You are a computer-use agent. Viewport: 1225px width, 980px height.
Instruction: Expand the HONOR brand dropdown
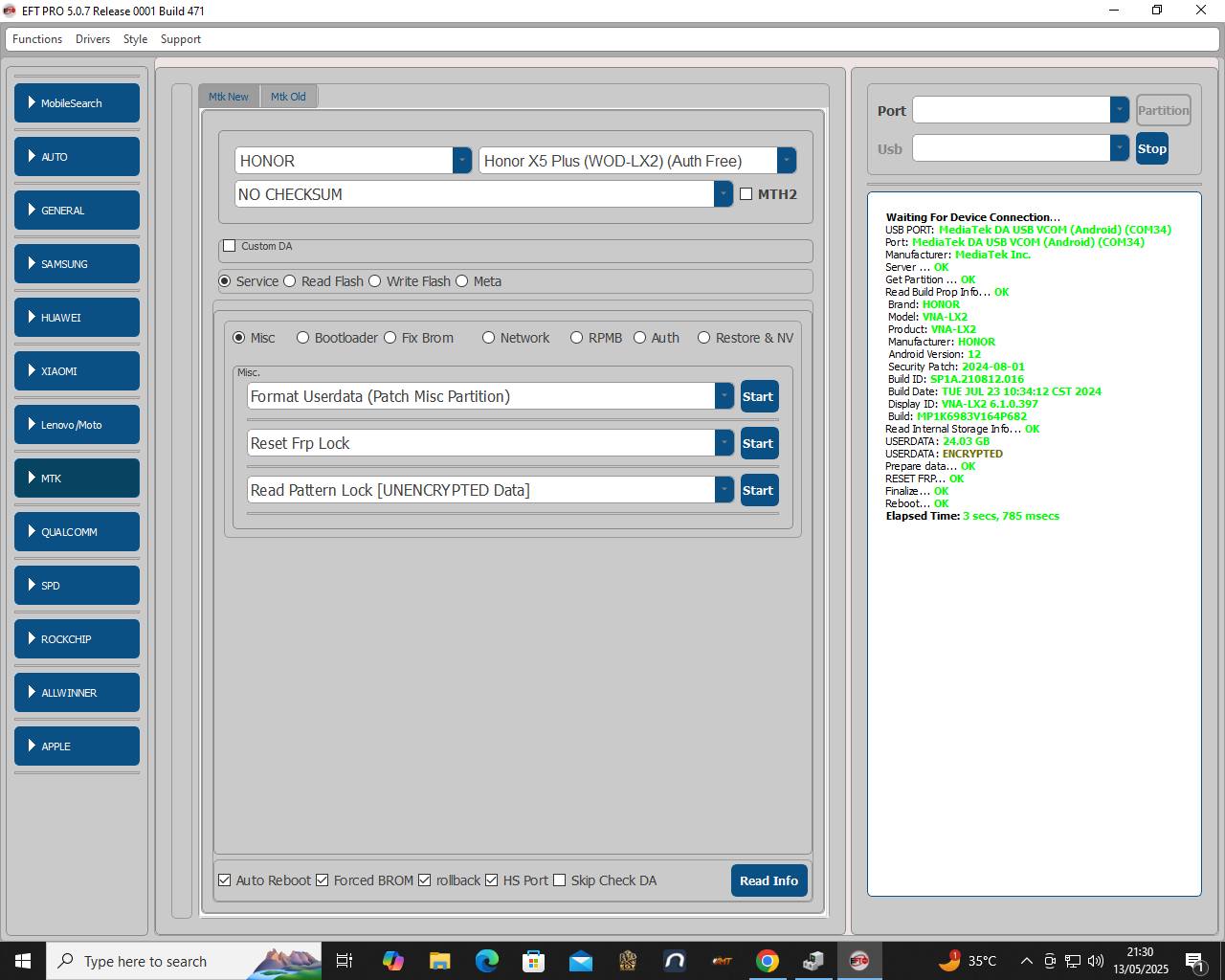[461, 161]
